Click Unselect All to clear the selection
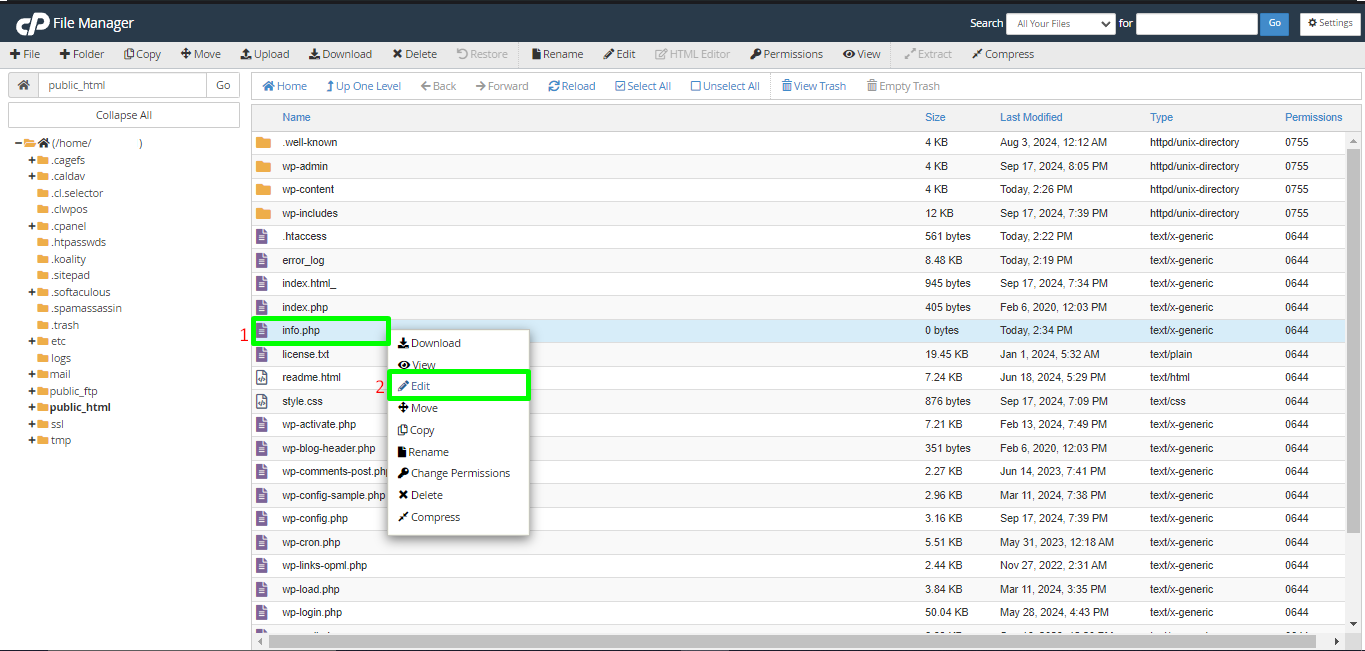Image resolution: width=1365 pixels, height=651 pixels. tap(725, 85)
